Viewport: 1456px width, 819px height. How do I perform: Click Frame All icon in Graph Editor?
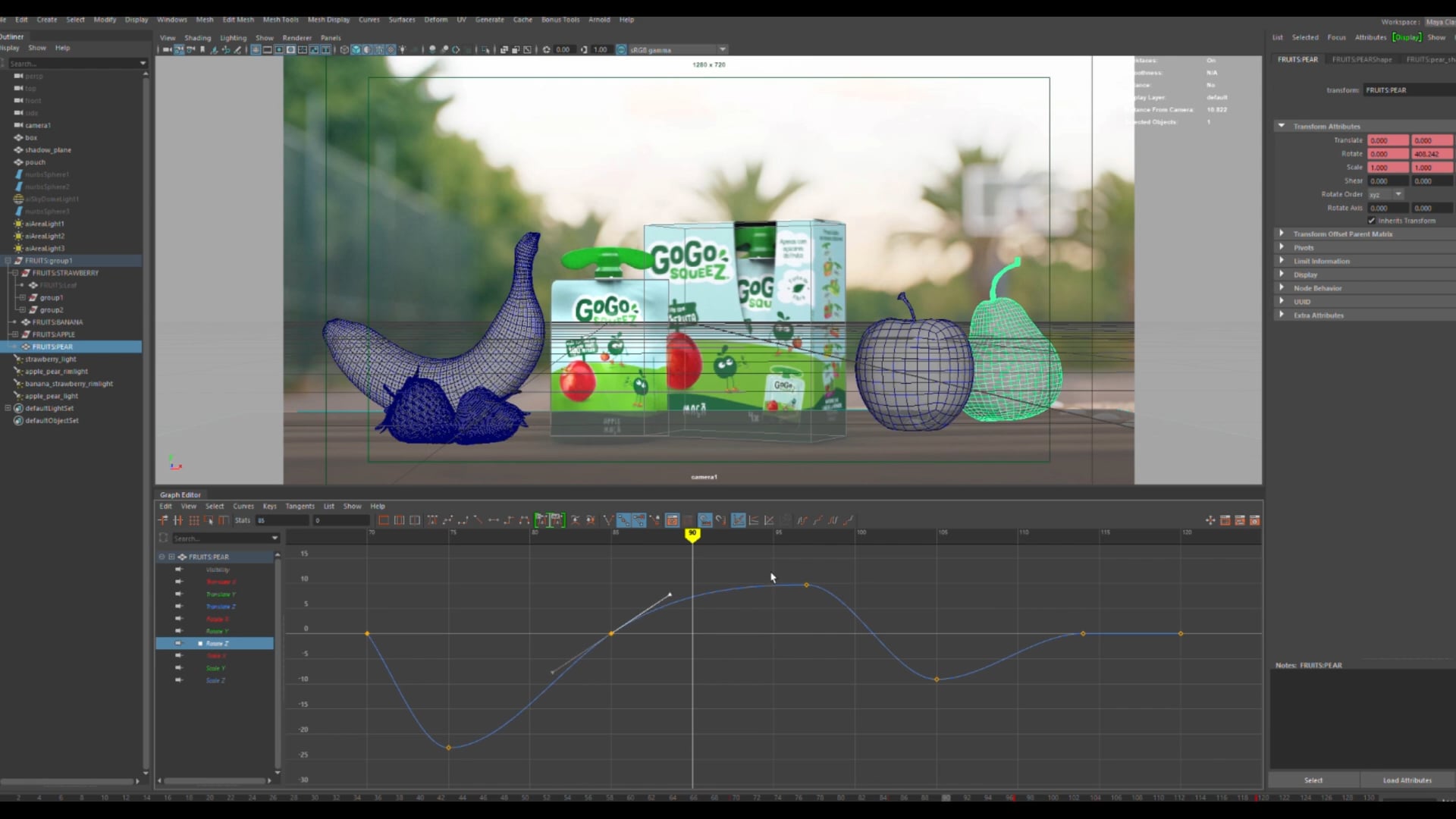tap(383, 520)
